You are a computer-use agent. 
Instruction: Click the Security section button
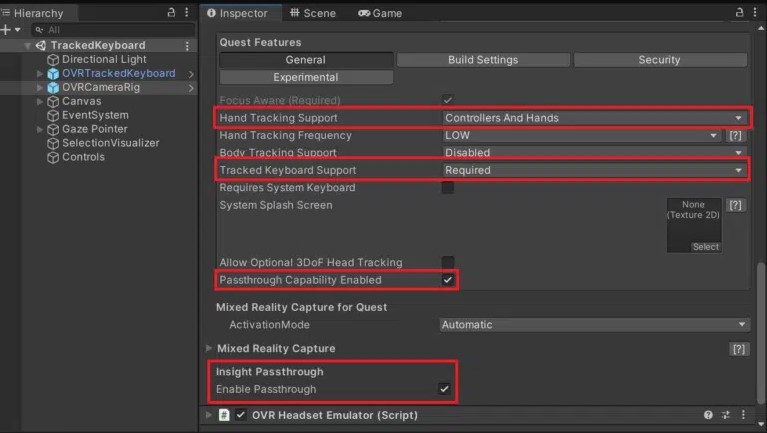[660, 60]
